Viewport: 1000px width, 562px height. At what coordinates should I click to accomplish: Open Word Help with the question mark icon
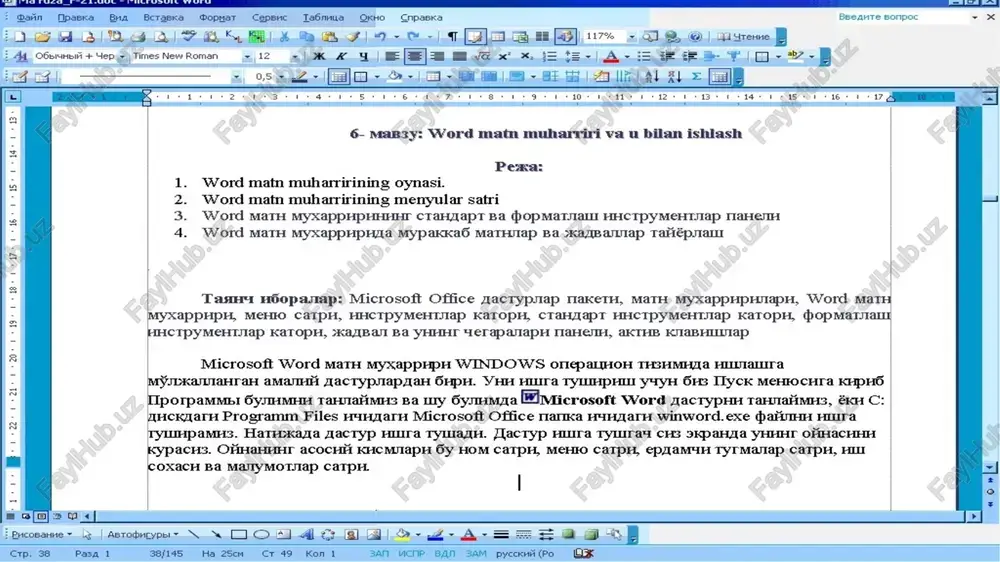pos(695,37)
